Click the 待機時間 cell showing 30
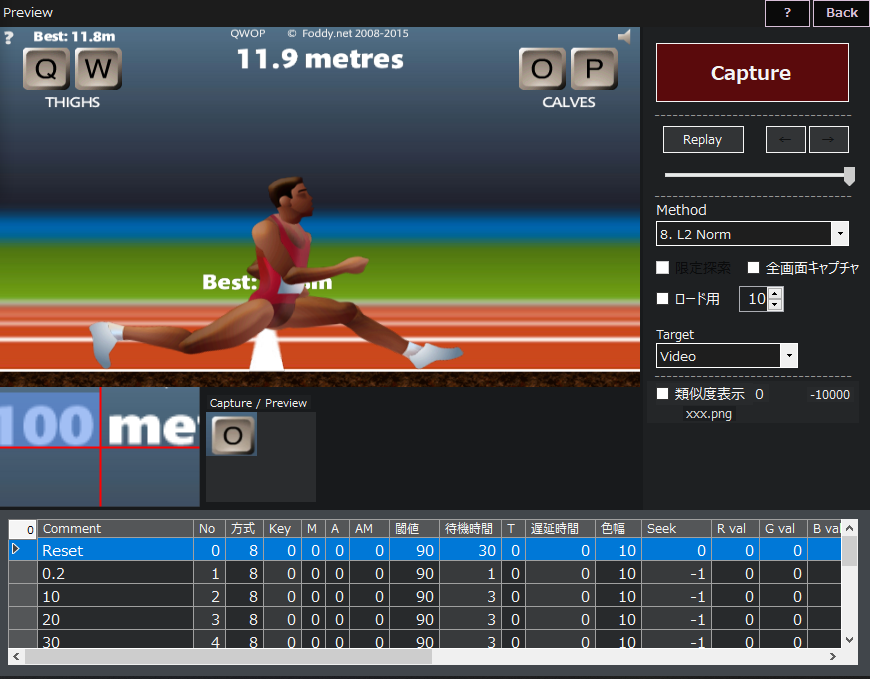The width and height of the screenshot is (870, 679). (x=470, y=550)
